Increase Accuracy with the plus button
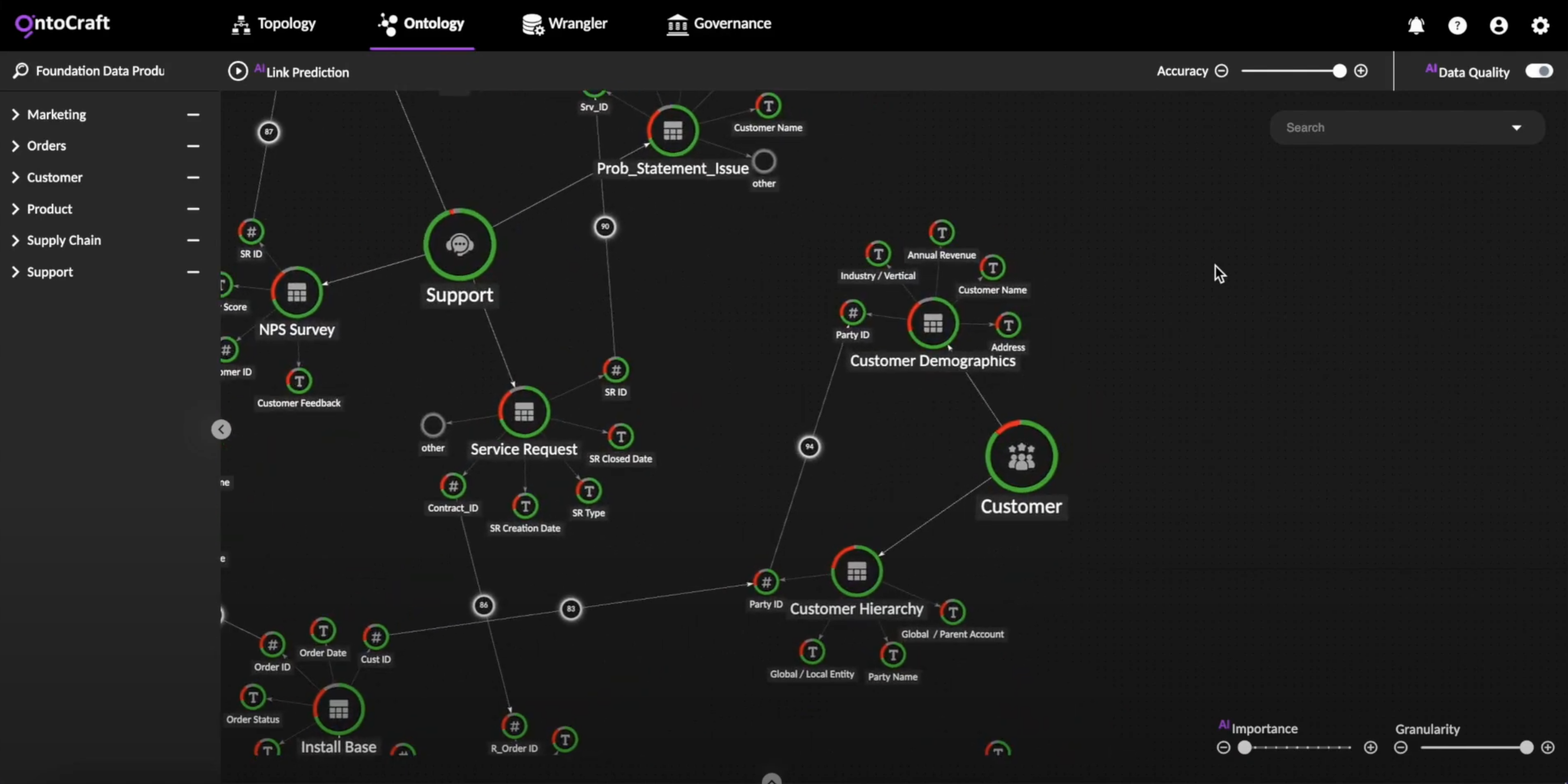The image size is (1568, 784). 1361,71
